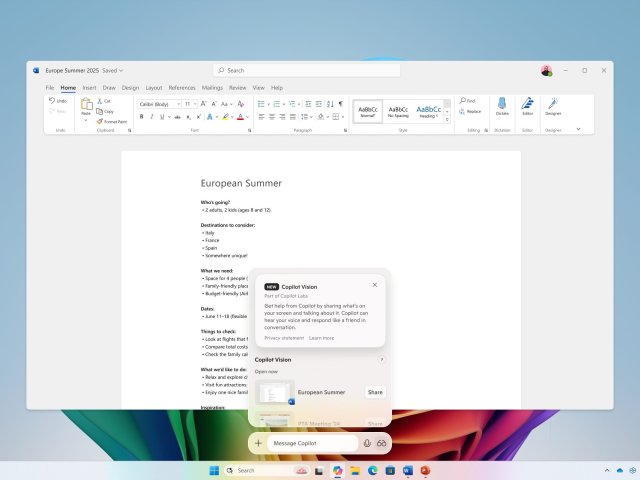This screenshot has height=480, width=640.
Task: Choose text highlight color
Action: click(x=225, y=117)
